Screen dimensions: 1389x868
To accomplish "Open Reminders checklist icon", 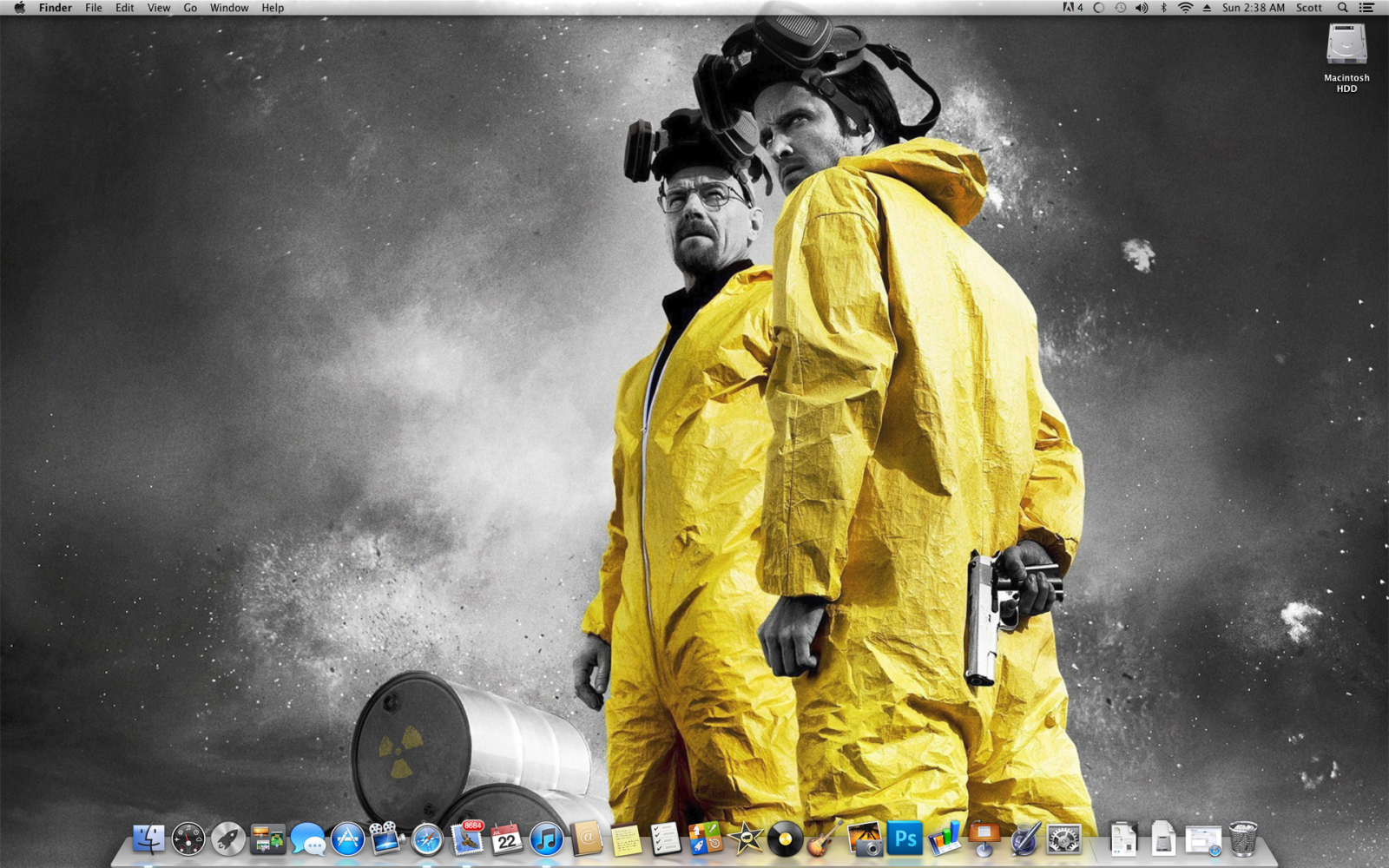I will [666, 839].
